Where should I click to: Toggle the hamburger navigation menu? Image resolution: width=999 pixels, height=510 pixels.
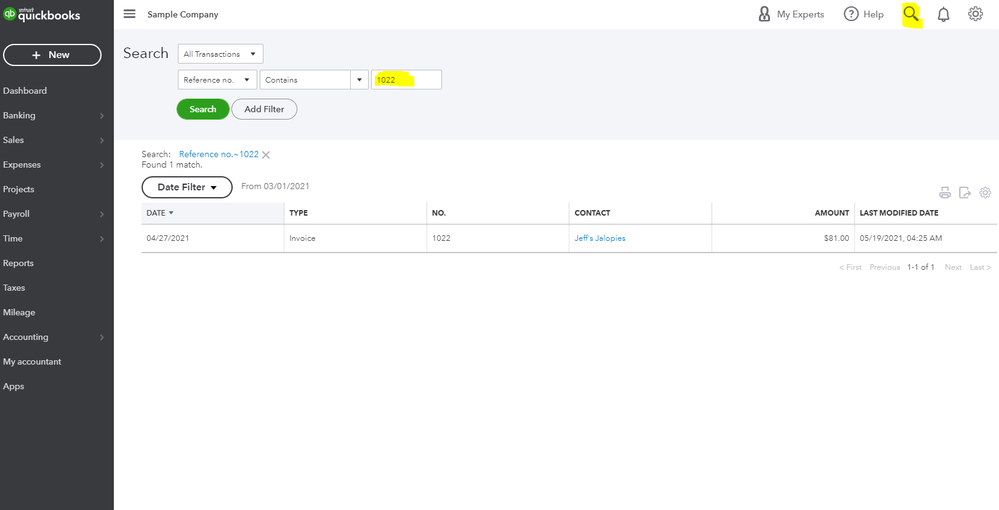click(129, 14)
